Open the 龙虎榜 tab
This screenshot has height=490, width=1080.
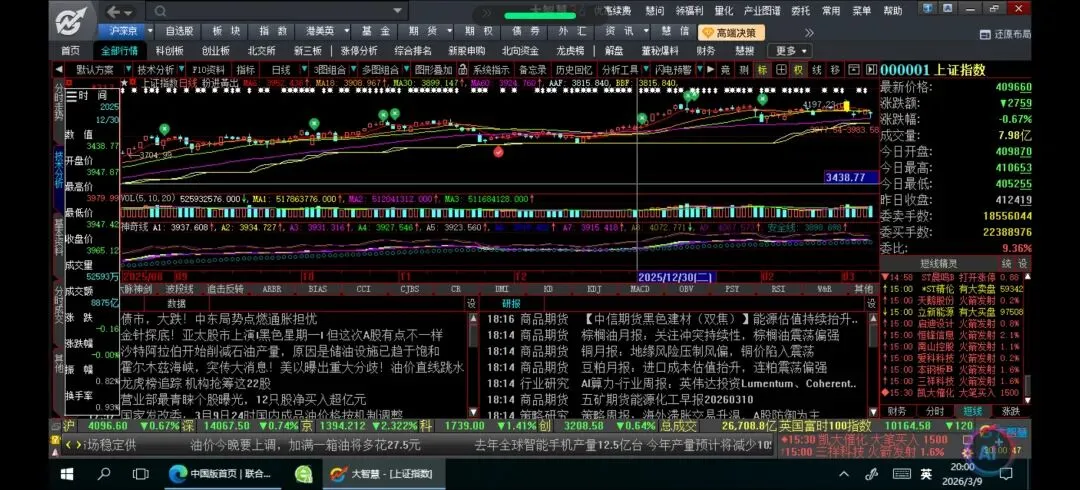[570, 51]
